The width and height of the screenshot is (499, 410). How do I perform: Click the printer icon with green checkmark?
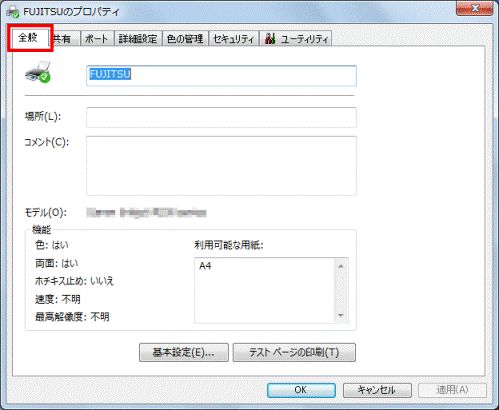[x=38, y=72]
